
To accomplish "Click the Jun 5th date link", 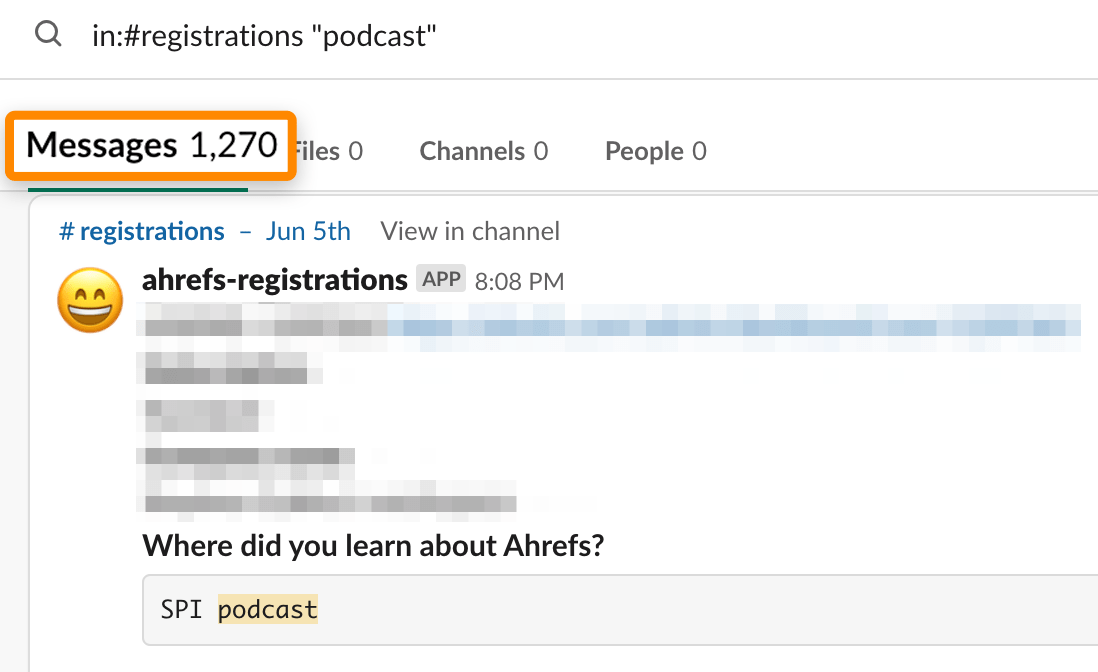I will [308, 231].
